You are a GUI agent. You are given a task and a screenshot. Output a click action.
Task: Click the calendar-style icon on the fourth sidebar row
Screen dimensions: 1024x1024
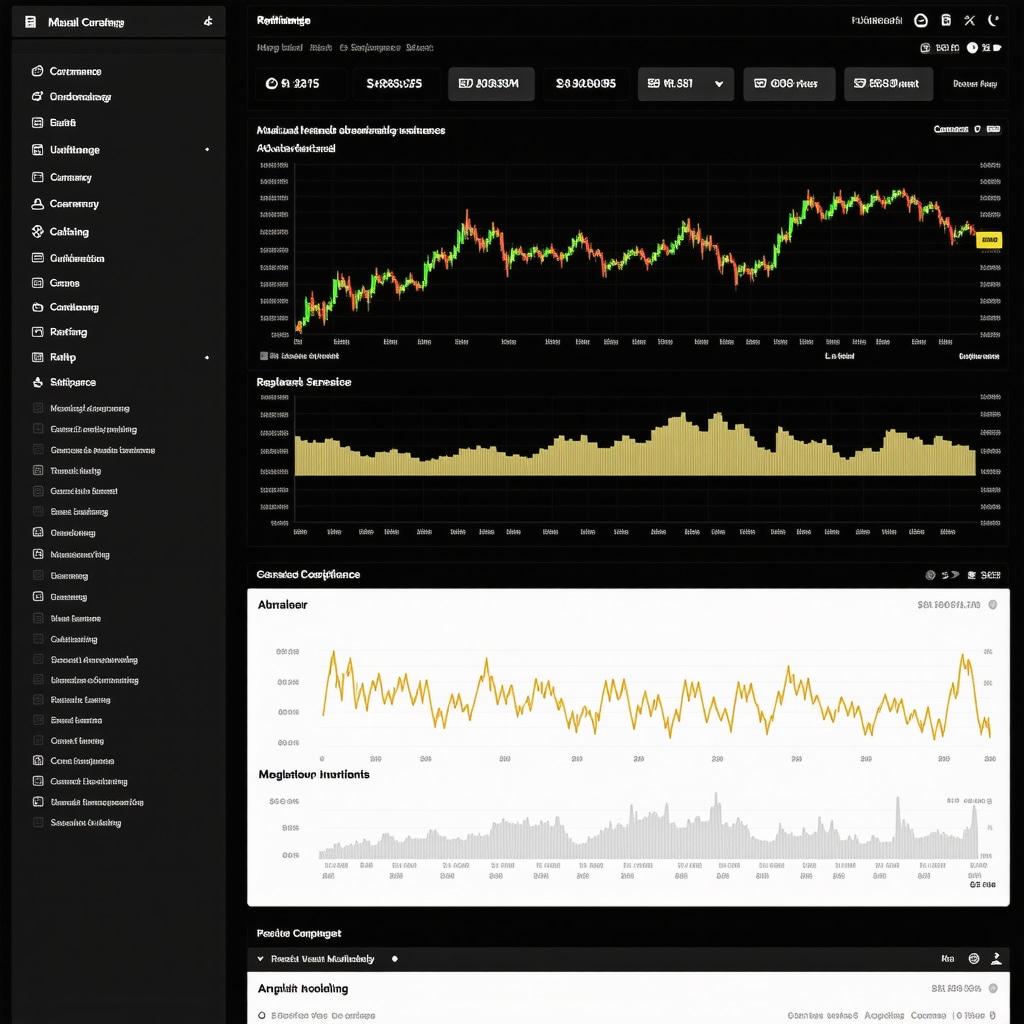tap(37, 150)
